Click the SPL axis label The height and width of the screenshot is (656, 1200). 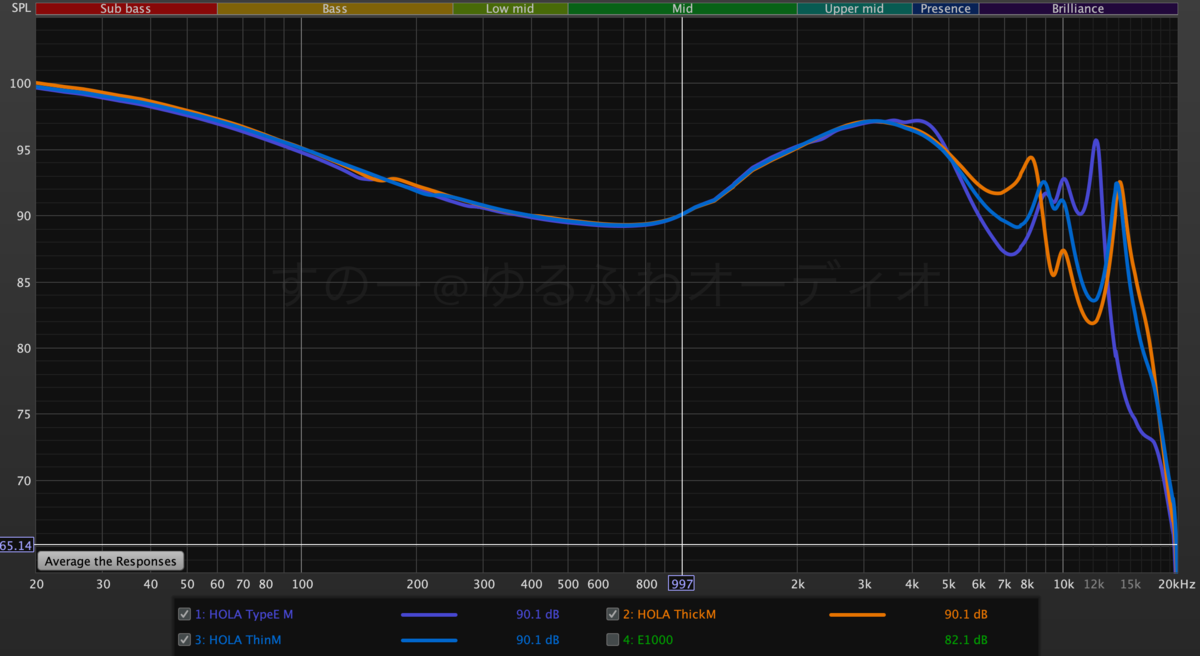[x=21, y=8]
